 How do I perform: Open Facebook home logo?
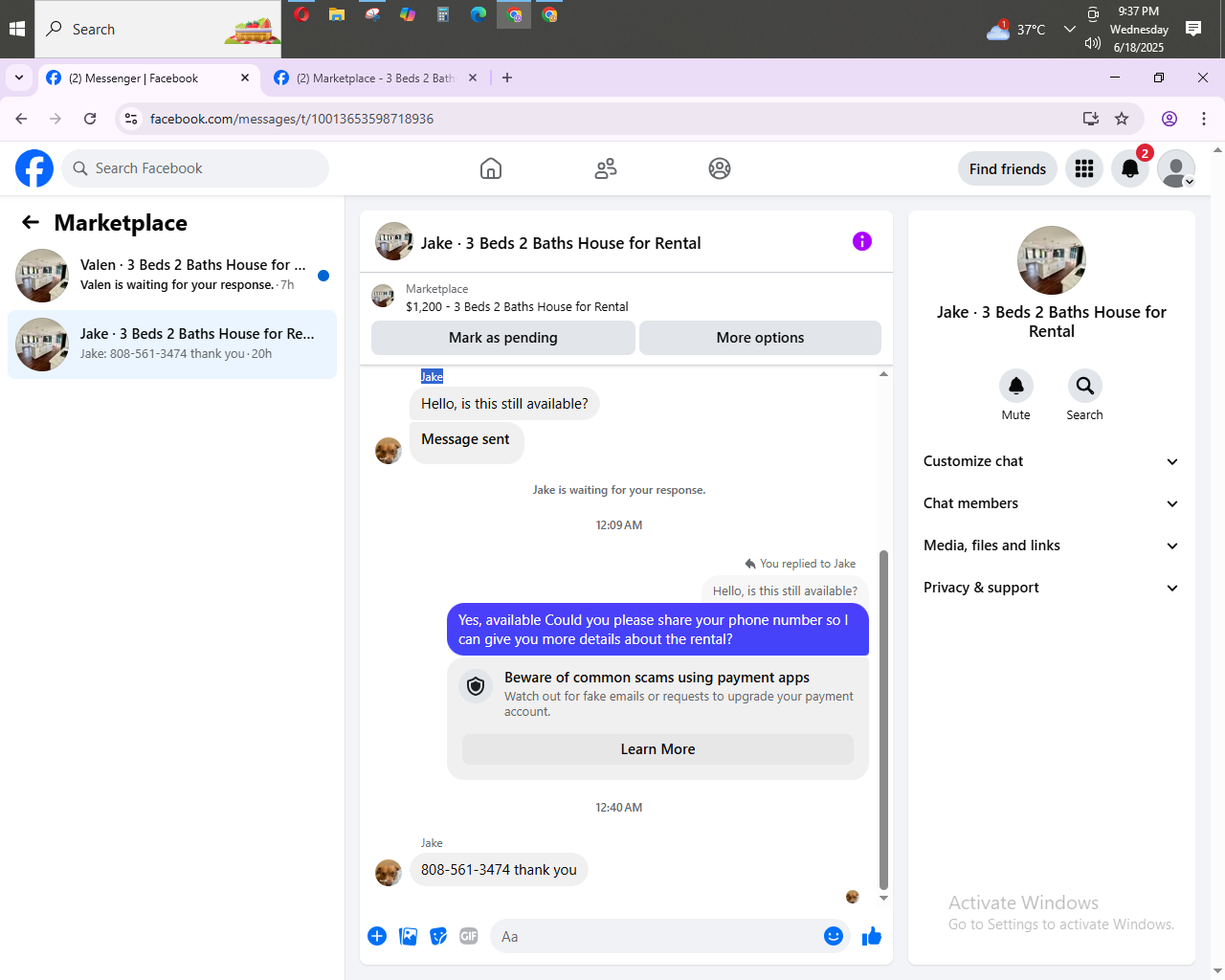(34, 168)
